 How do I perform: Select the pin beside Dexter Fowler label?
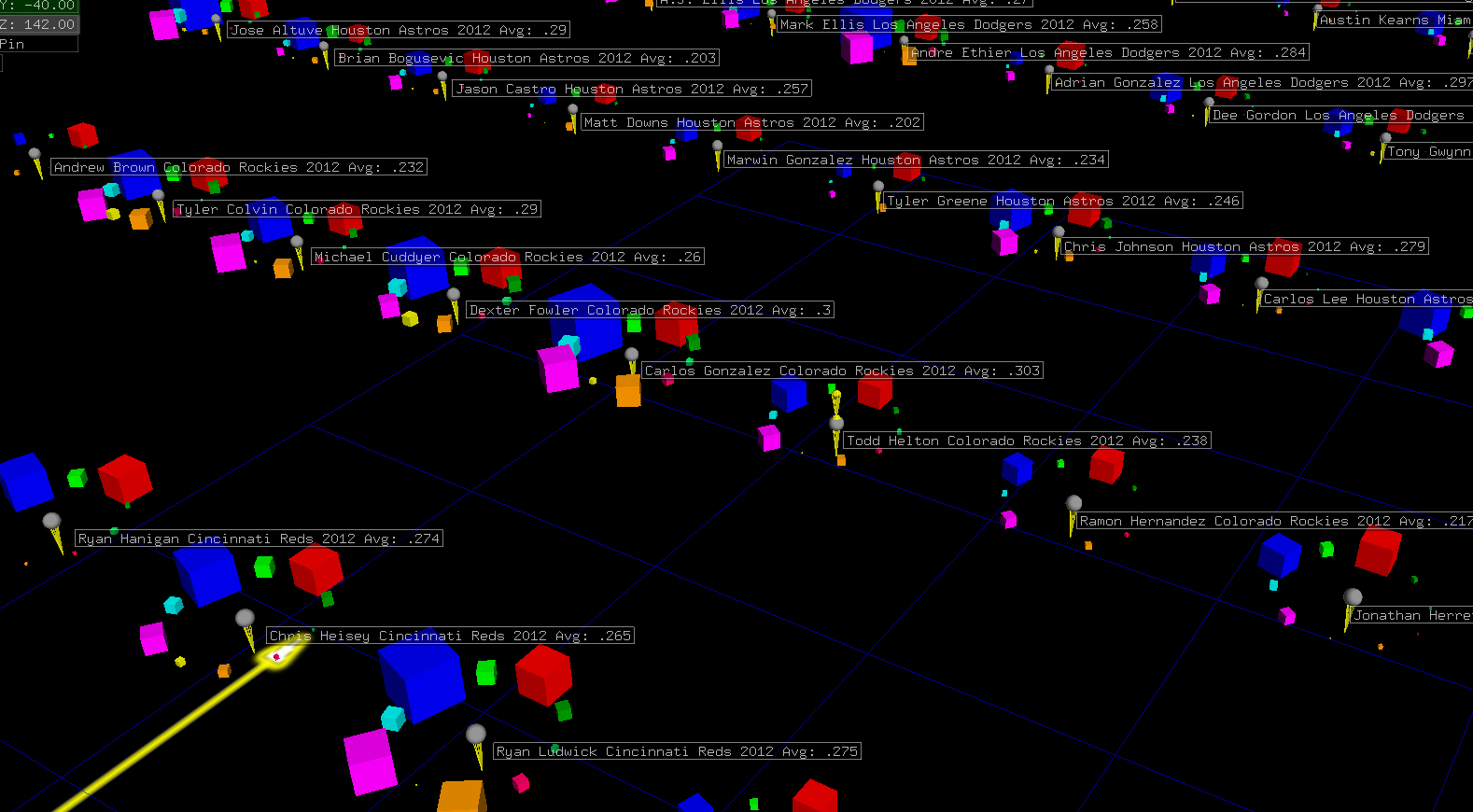pos(454,297)
